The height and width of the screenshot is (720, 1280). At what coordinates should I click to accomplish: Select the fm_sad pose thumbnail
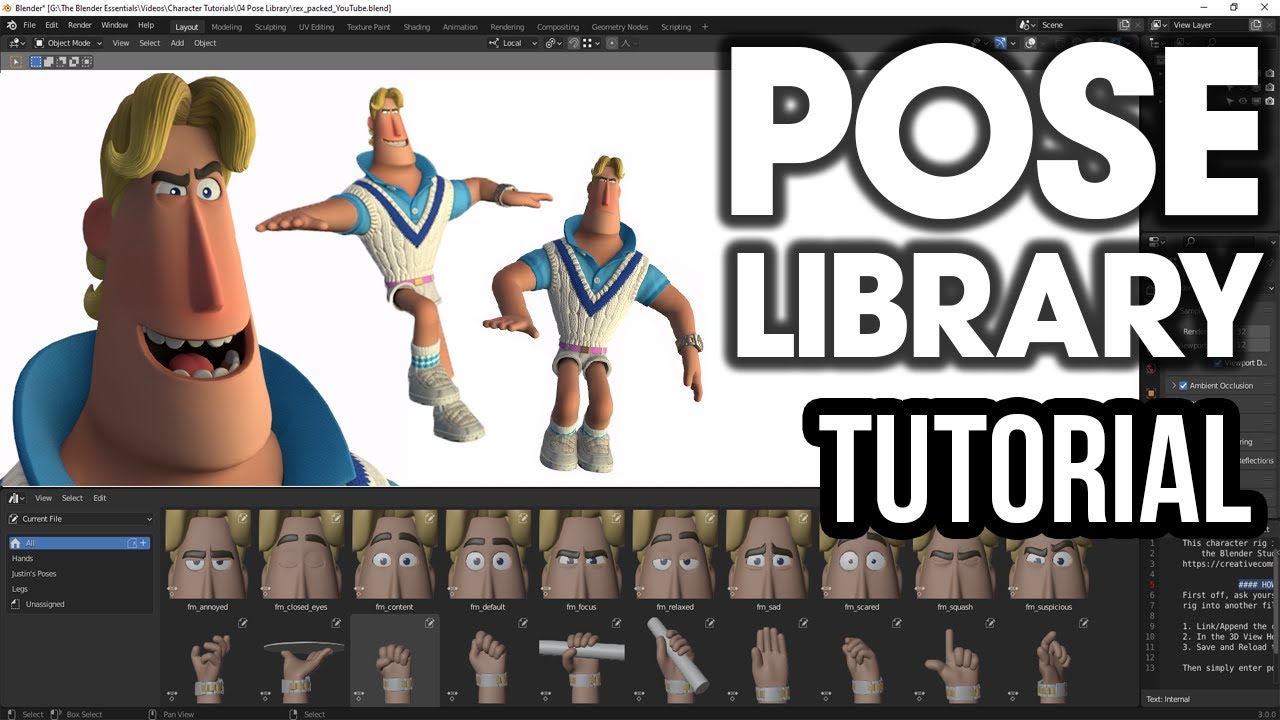click(x=769, y=555)
